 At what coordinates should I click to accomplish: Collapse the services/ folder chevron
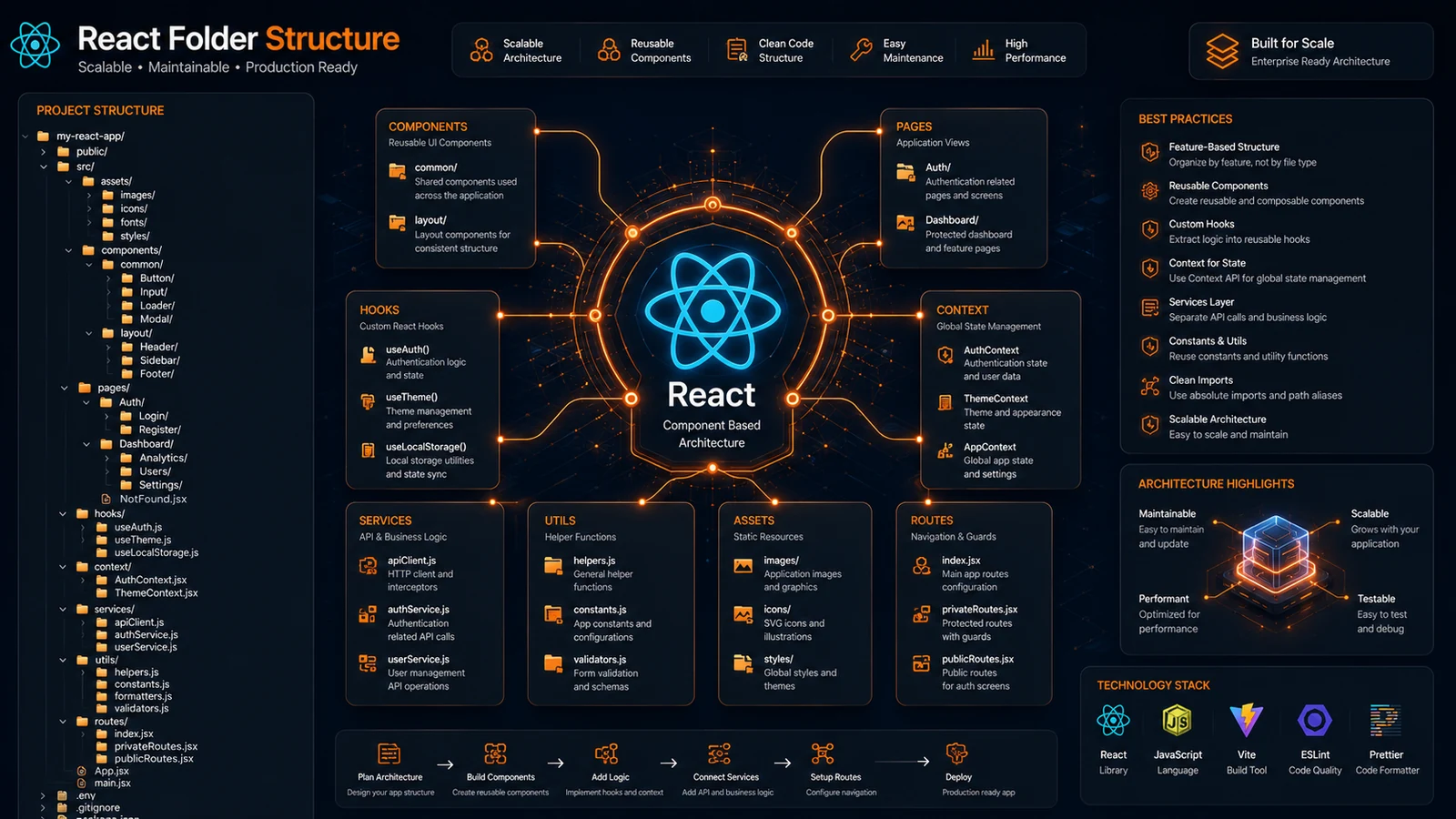[x=63, y=609]
